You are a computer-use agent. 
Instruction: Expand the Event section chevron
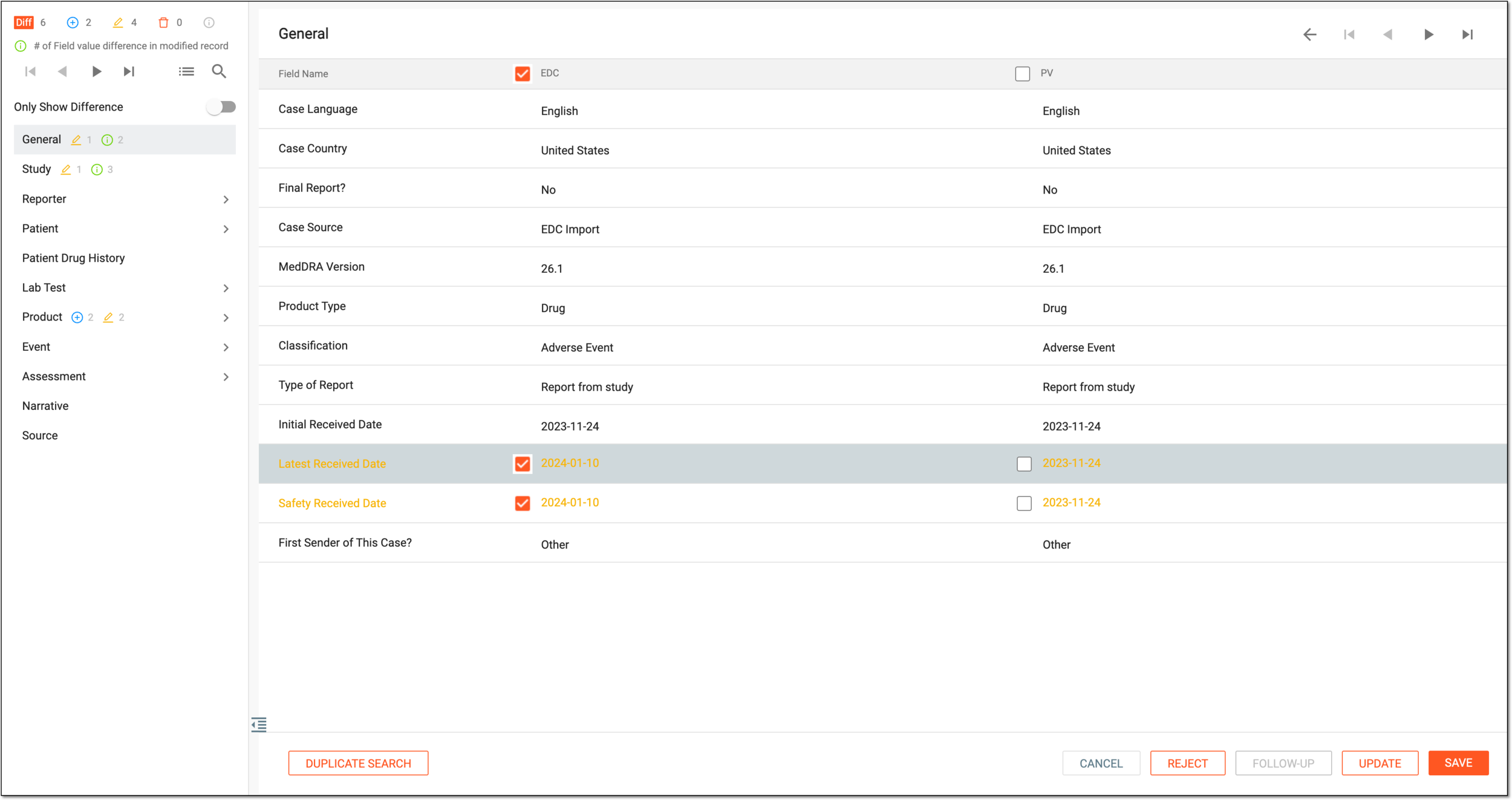(226, 348)
